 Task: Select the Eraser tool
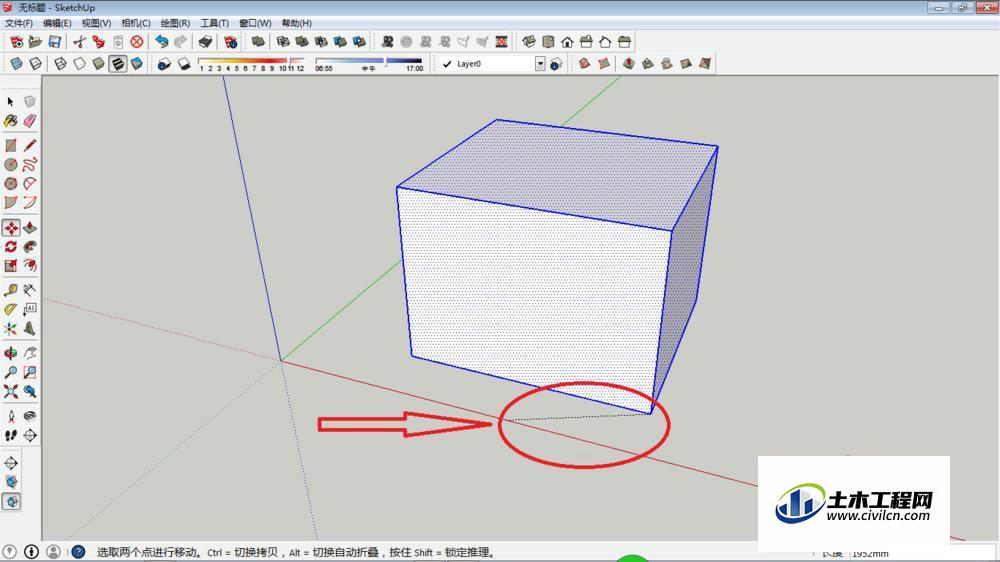pyautogui.click(x=29, y=121)
